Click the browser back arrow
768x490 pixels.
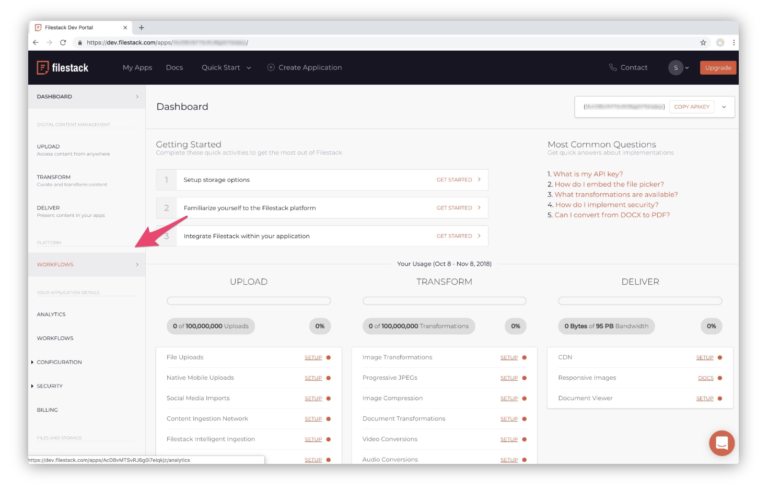point(36,42)
